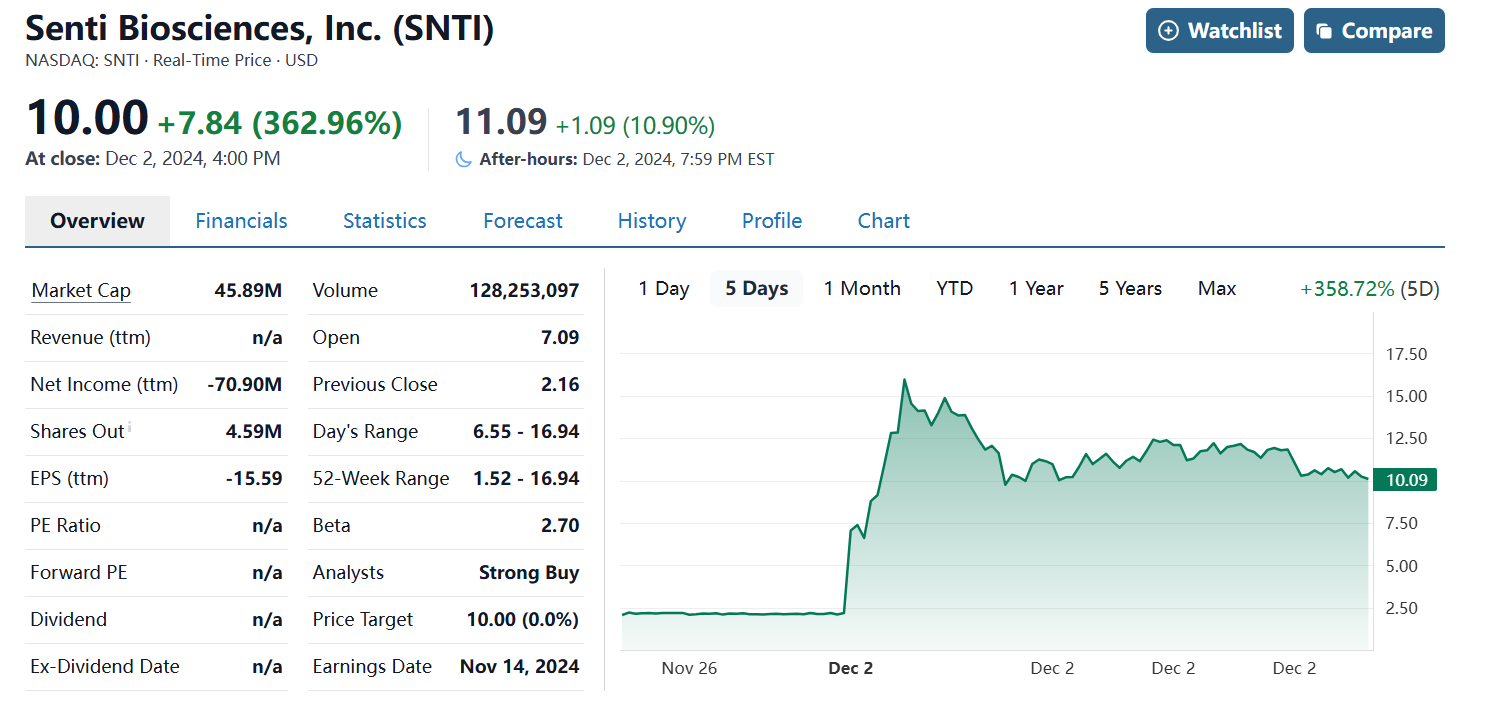Screen dimensions: 1512x714
Task: Show the YTD chart range
Action: pos(954,289)
